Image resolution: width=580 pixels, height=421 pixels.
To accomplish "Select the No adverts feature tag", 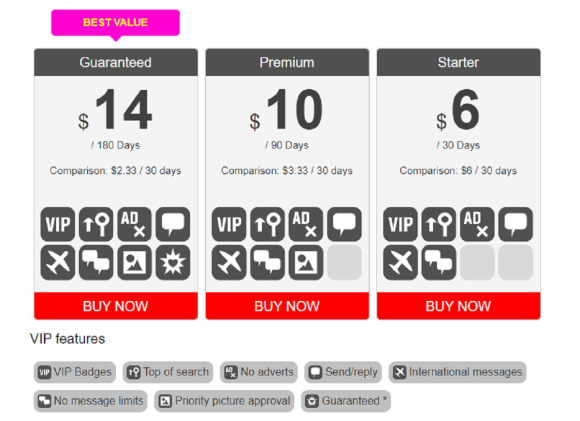I will [x=259, y=372].
